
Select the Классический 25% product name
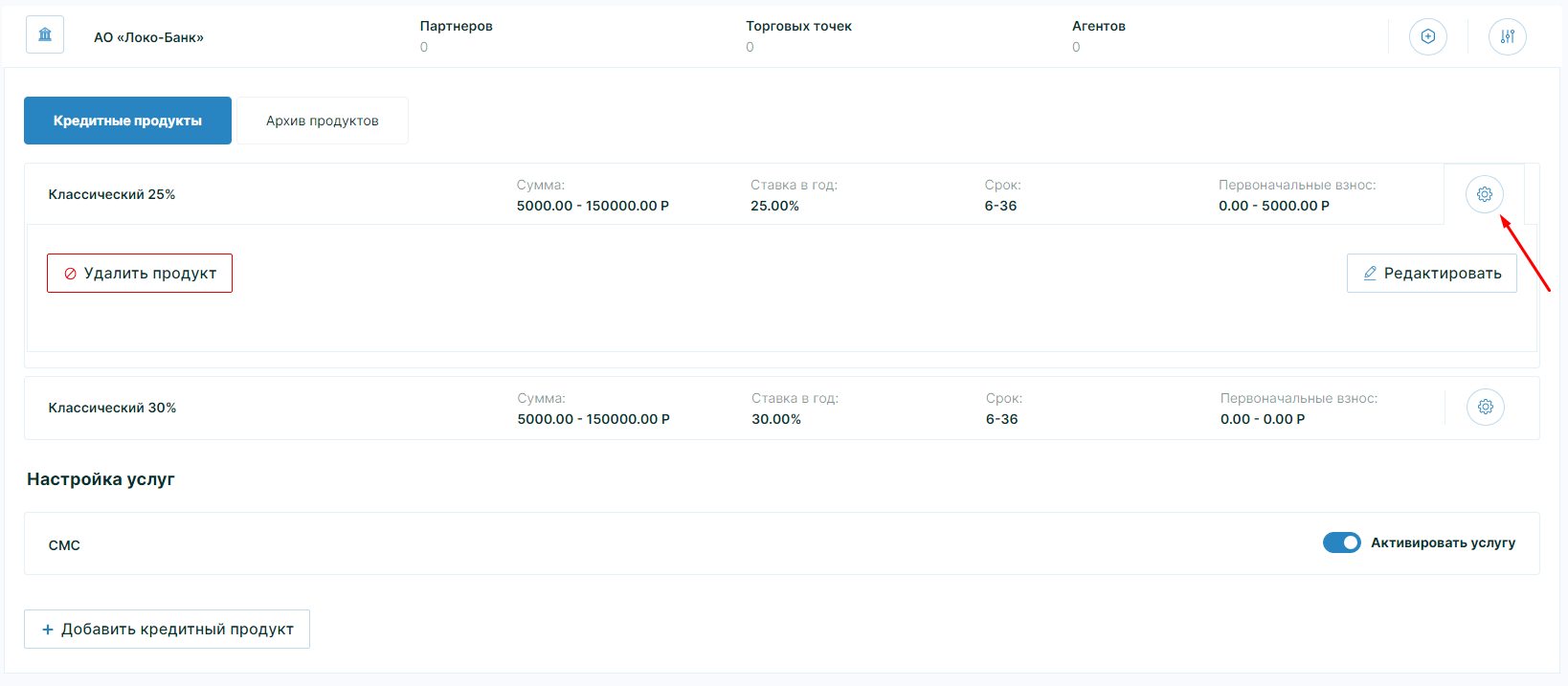[112, 194]
